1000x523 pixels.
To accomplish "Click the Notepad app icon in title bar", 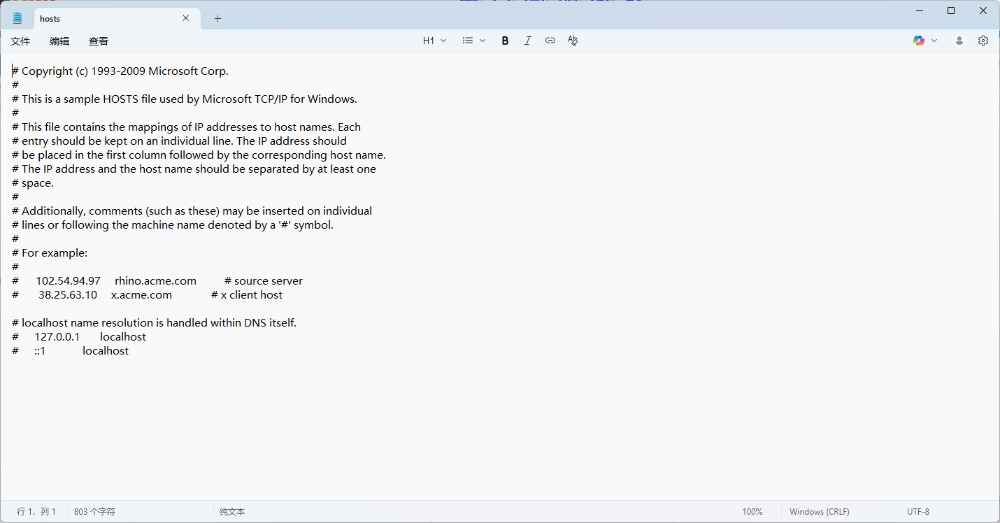I will 17,18.
